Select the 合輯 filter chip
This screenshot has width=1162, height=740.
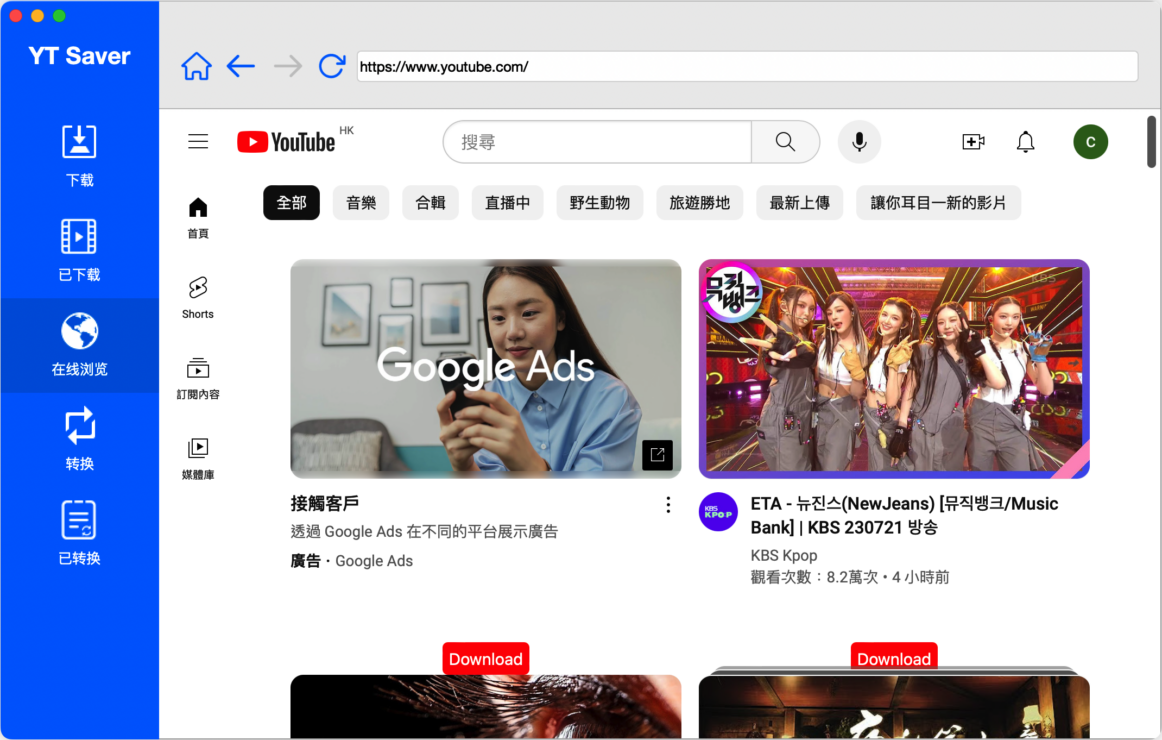[431, 203]
